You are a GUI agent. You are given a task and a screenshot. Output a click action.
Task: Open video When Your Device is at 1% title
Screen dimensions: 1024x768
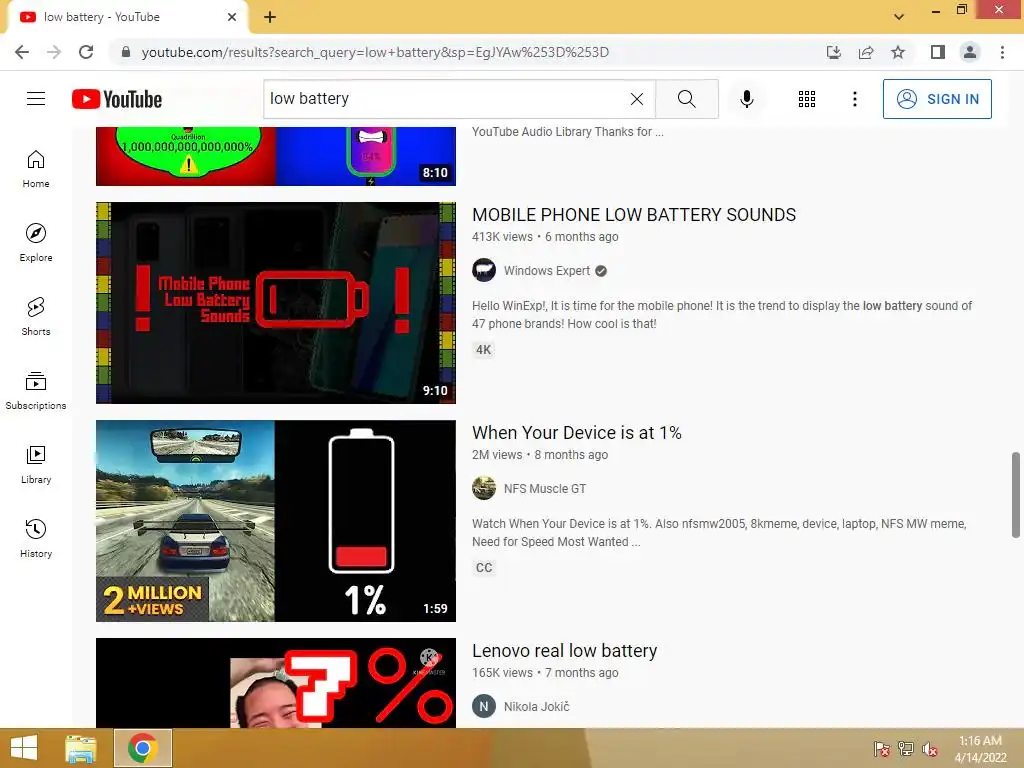(x=577, y=433)
